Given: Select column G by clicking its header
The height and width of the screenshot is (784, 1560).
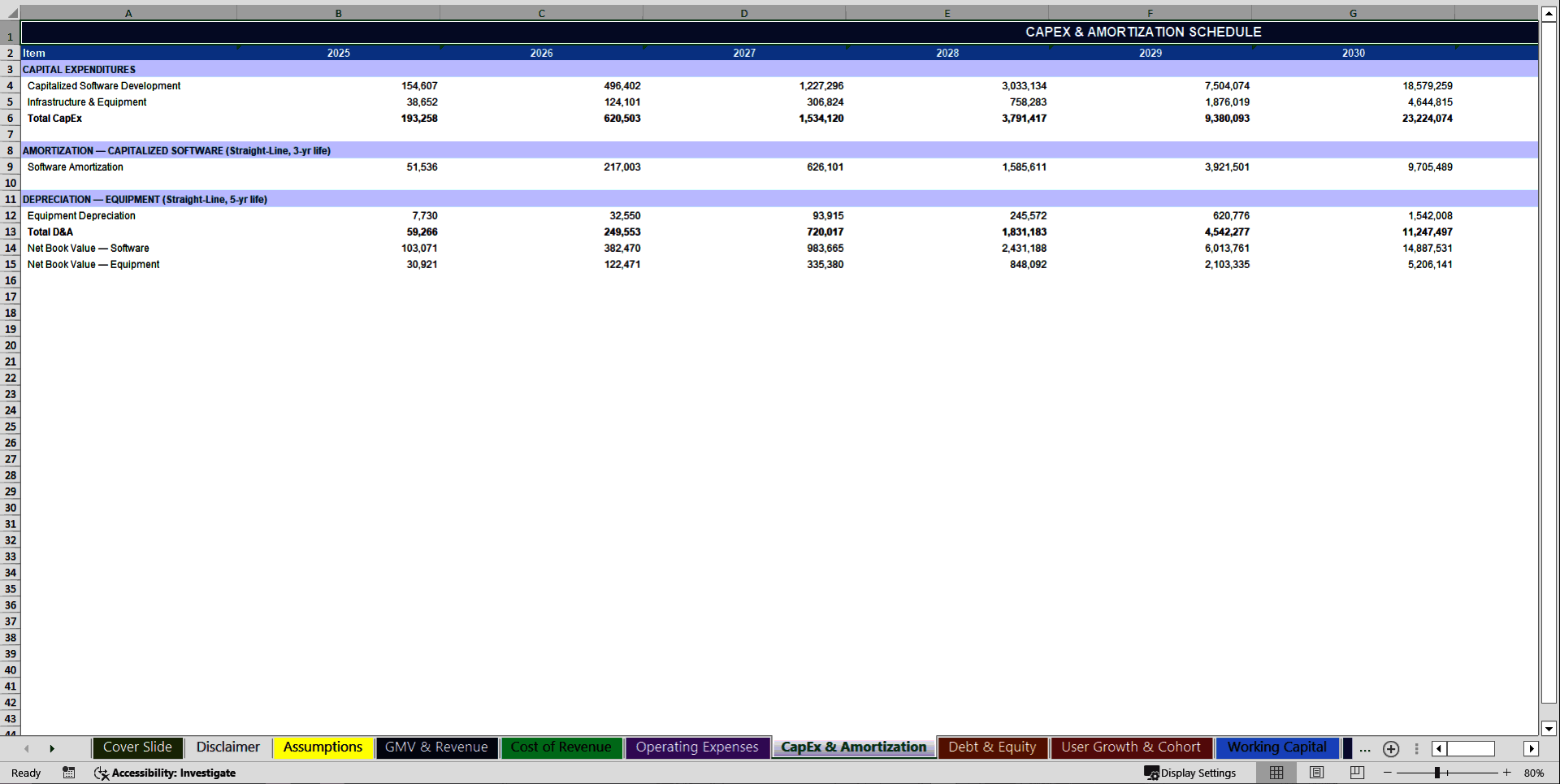Looking at the screenshot, I should click(1353, 12).
